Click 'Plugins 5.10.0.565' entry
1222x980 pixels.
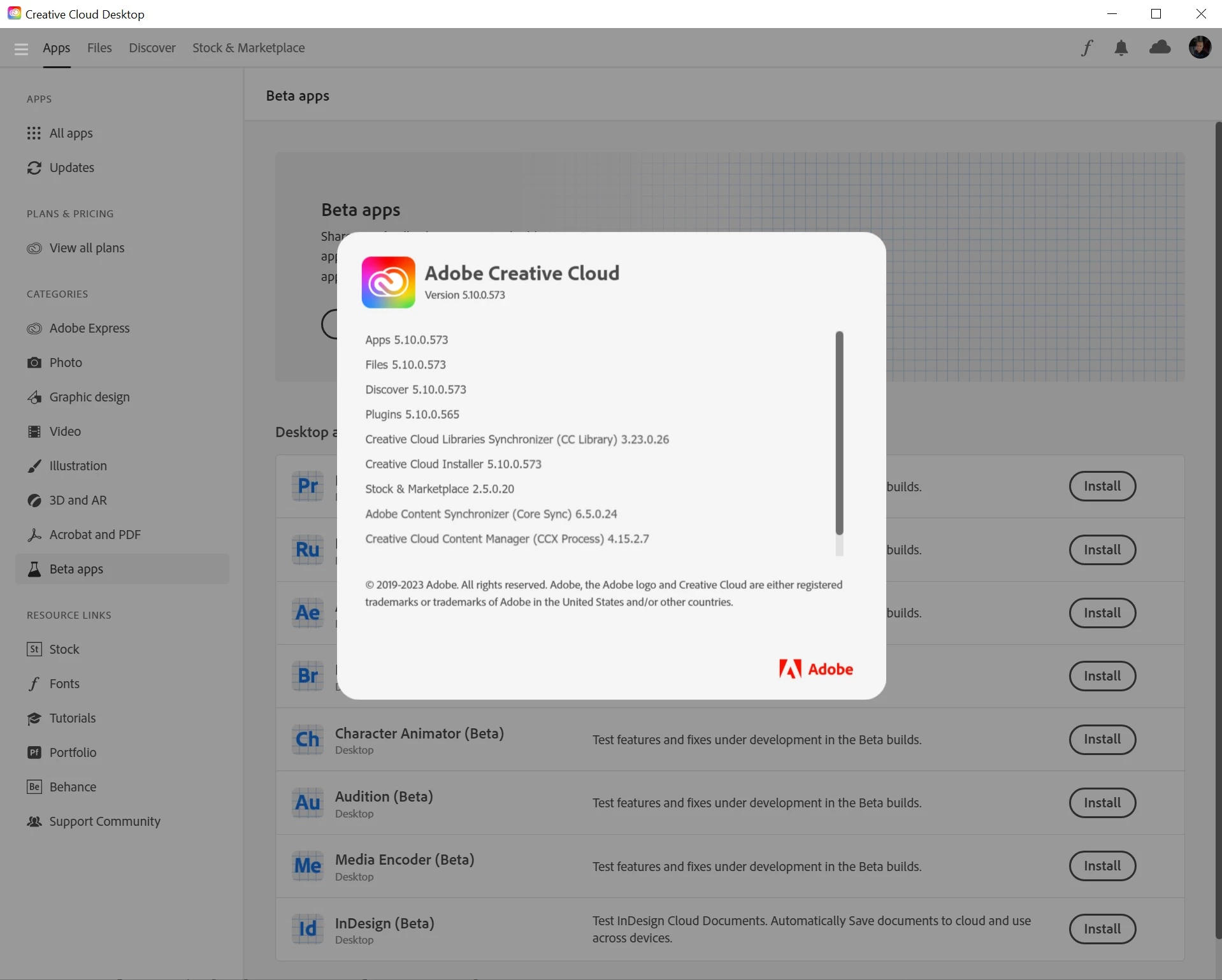click(412, 414)
